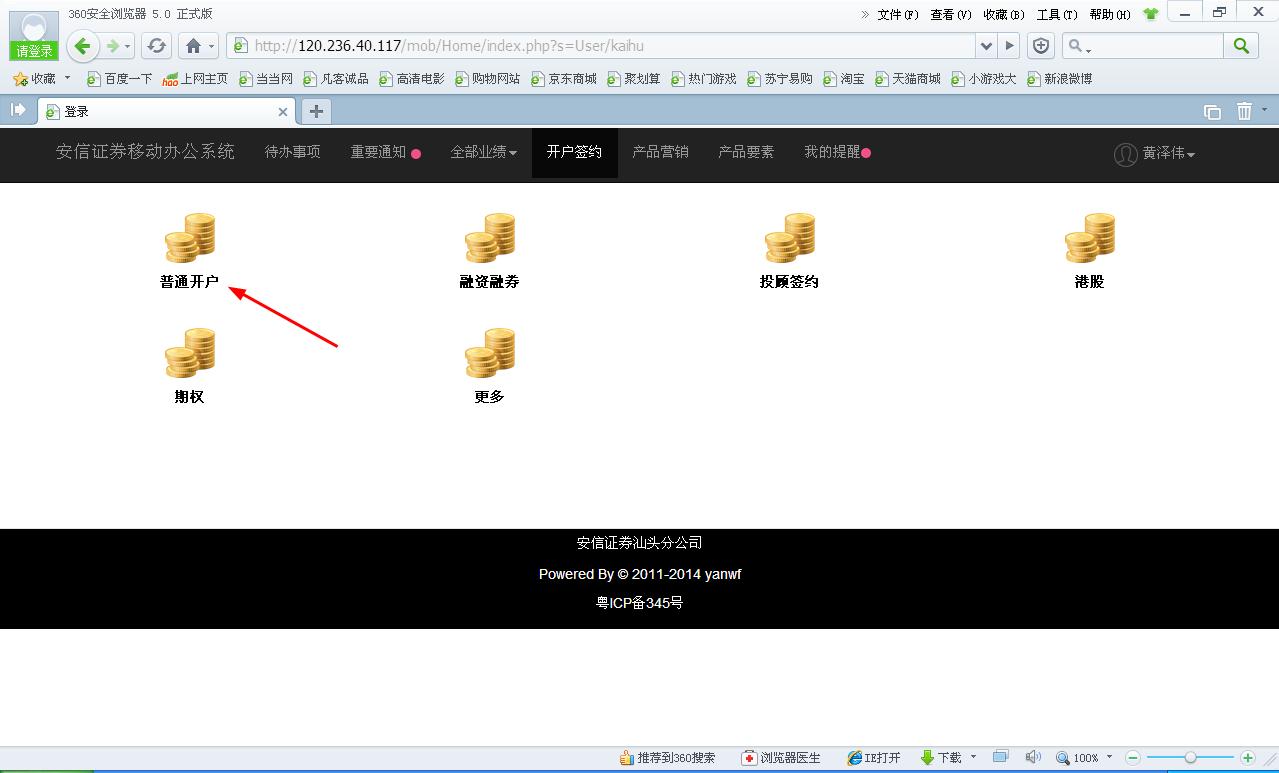Screen dimensions: 1279x773
Task: Expand the title bar menu chevron
Action: pyautogui.click(x=865, y=14)
